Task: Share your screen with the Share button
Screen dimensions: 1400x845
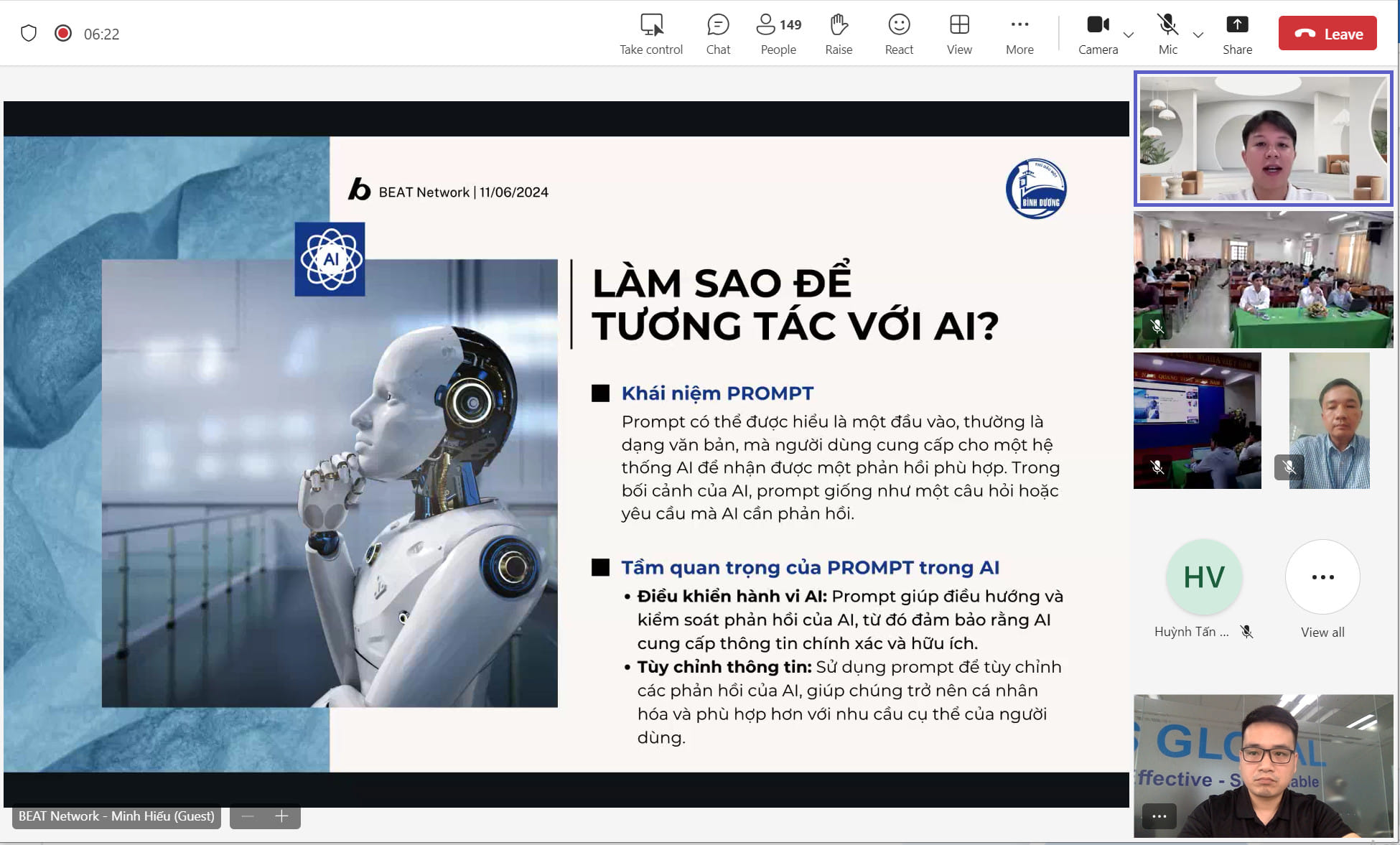Action: point(1237,34)
